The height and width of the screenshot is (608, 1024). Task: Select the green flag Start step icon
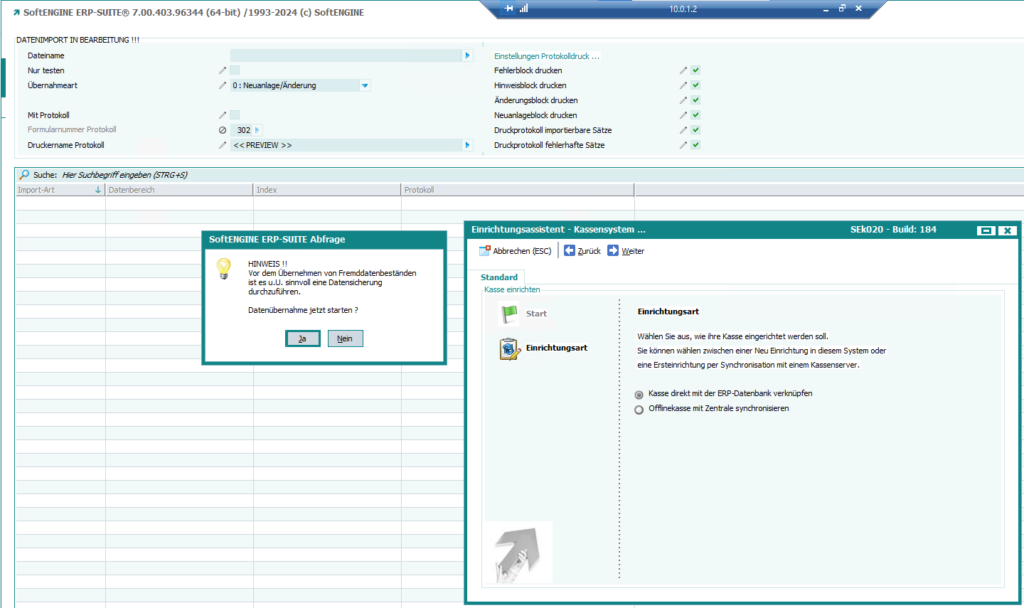[510, 314]
